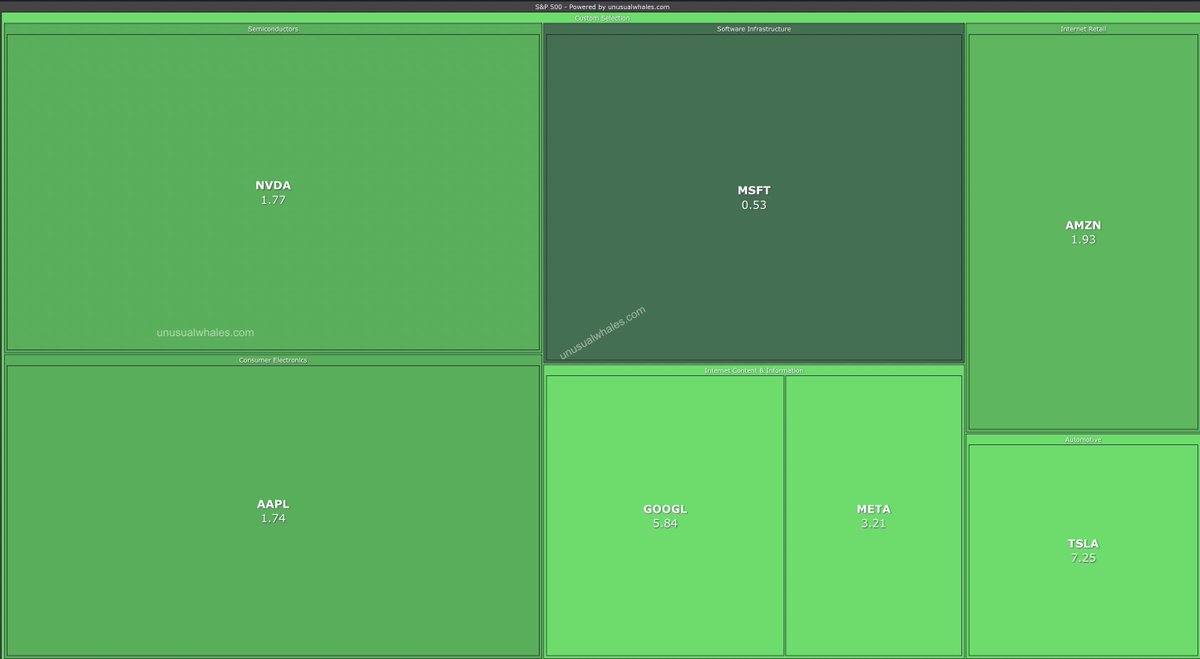Viewport: 1200px width, 659px height.
Task: Click the GOOGL value 5.84
Action: click(665, 523)
